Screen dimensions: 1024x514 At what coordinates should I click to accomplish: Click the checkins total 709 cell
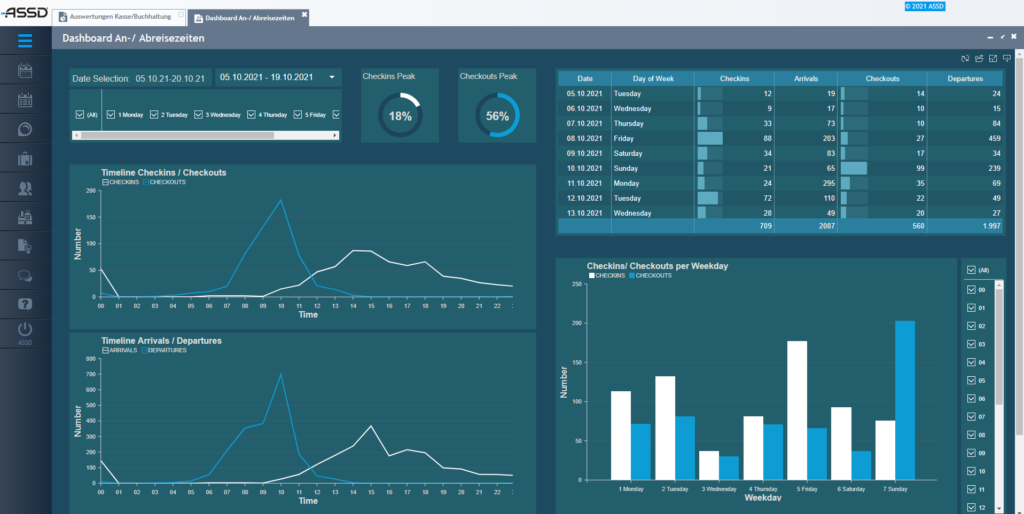point(735,226)
